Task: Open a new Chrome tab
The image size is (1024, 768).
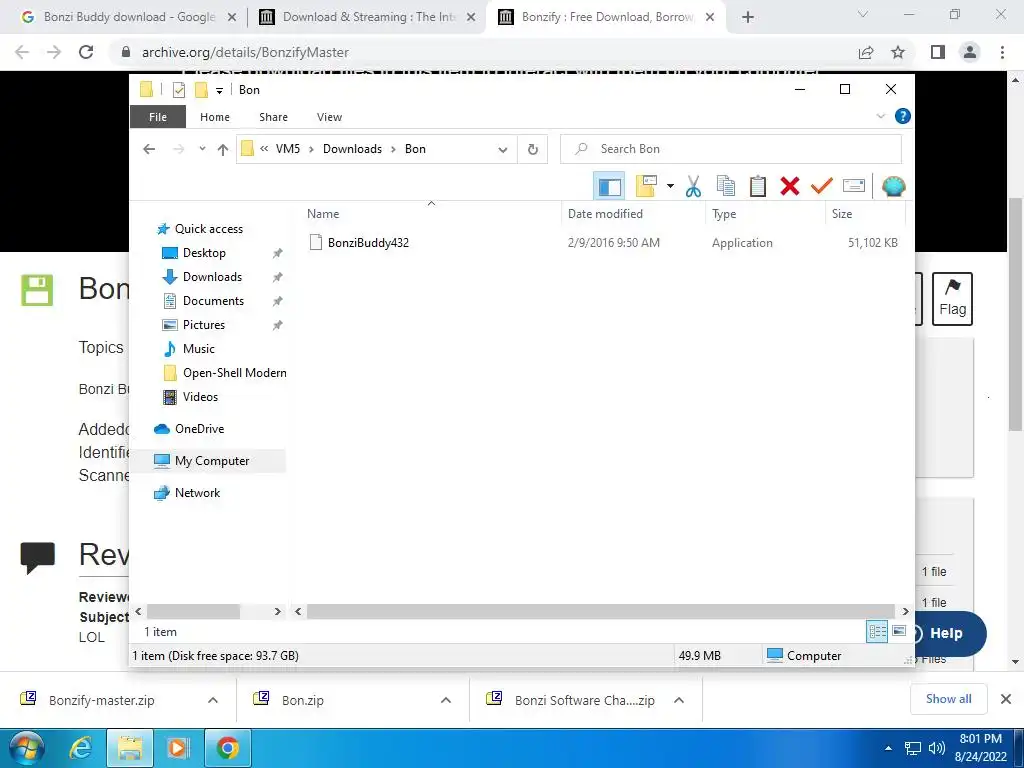Action: 748,18
